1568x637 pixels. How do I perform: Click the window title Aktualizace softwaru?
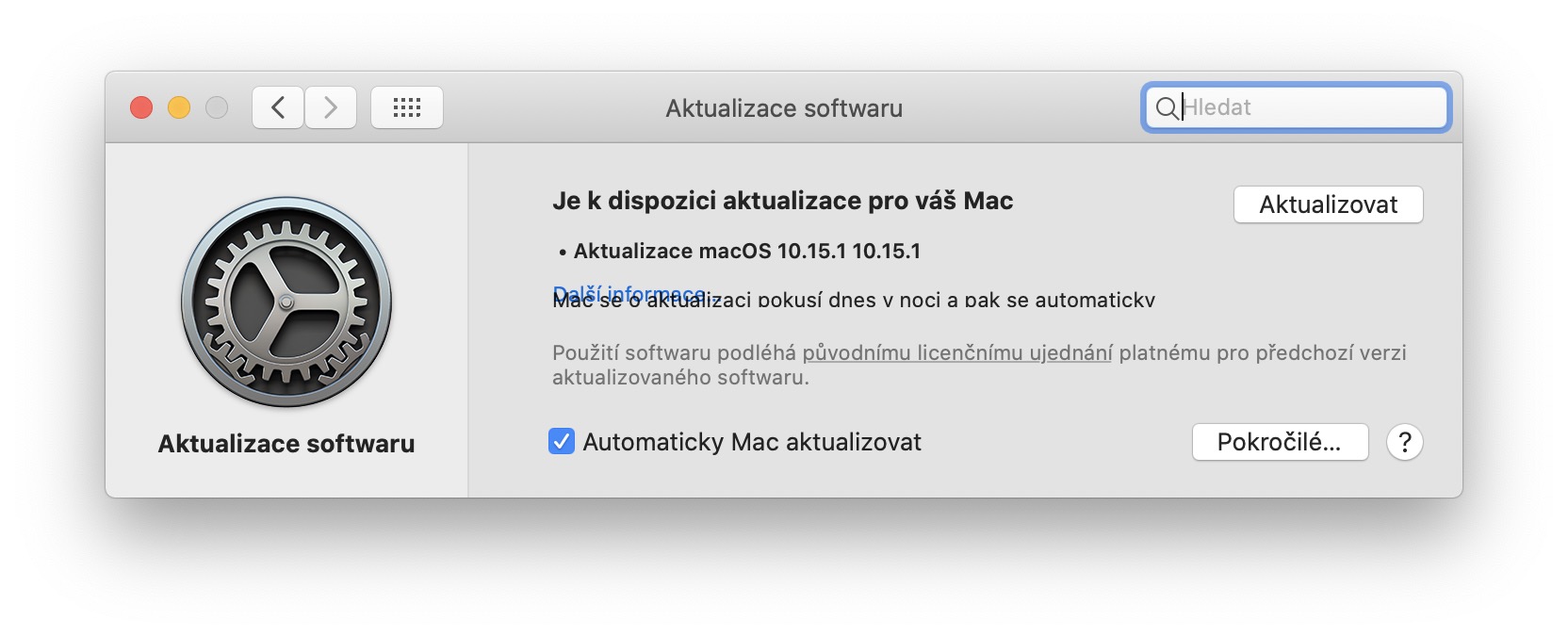click(x=784, y=108)
